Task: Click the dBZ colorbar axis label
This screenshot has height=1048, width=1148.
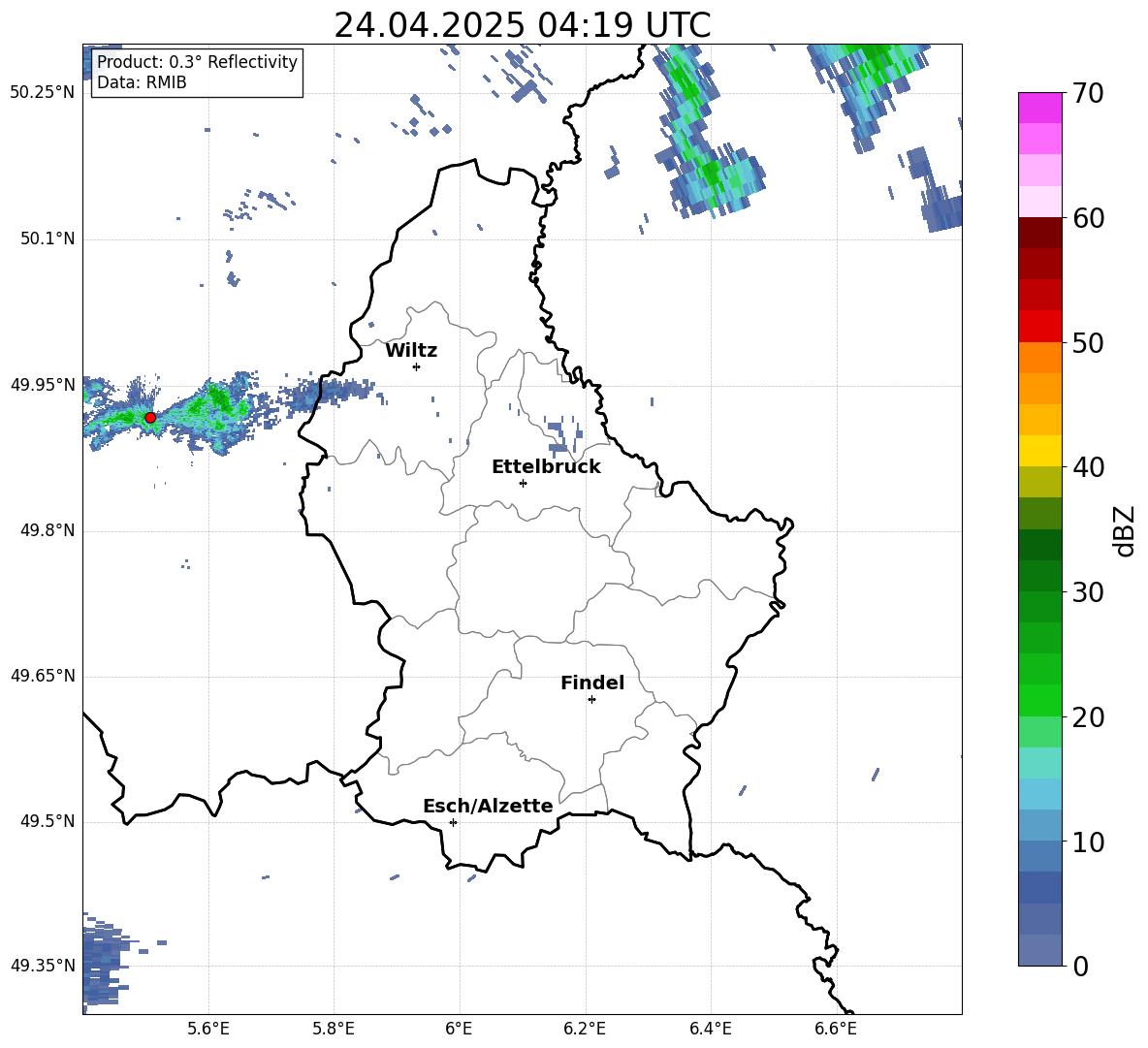Action: pos(1124,530)
